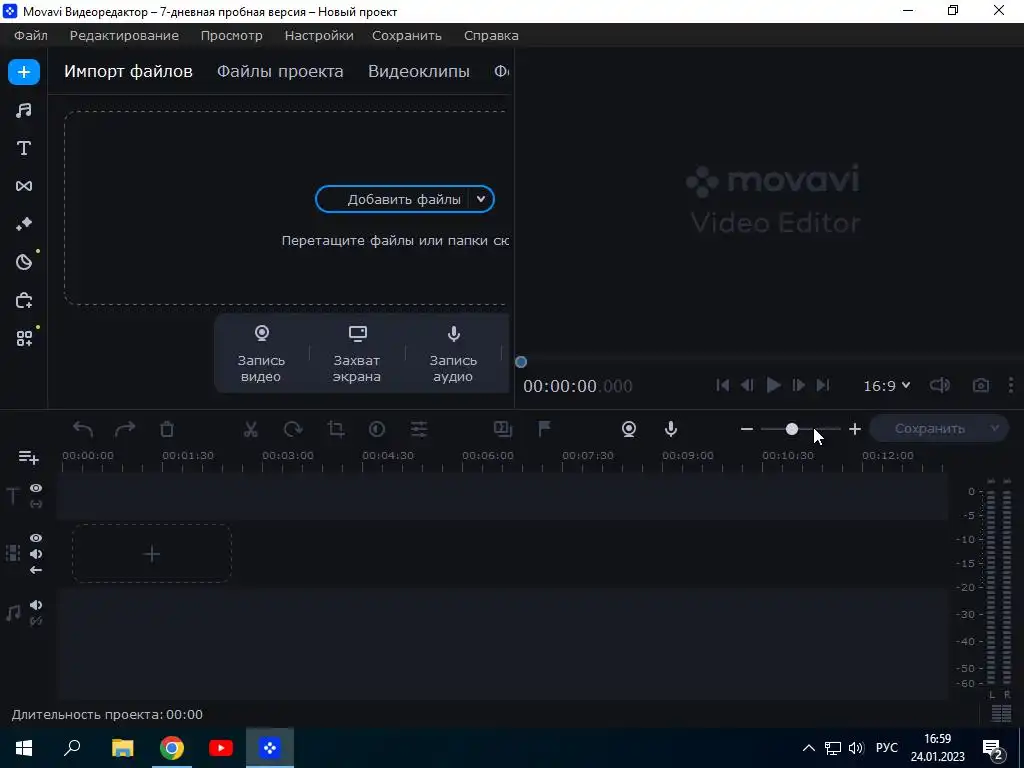1024x768 pixels.
Task: Open the Справка menu
Action: [491, 35]
